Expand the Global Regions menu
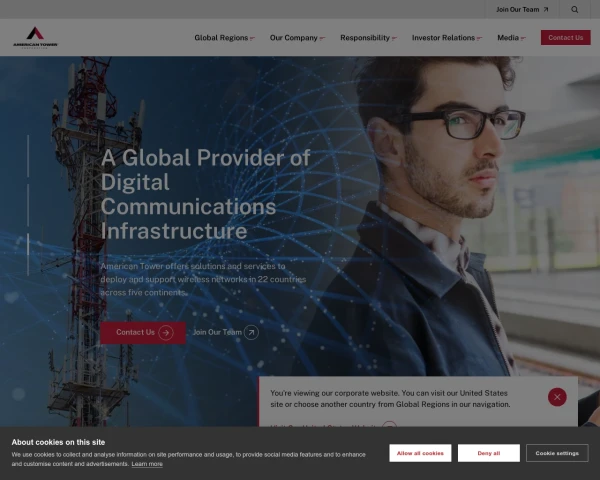This screenshot has height=480, width=600. pos(224,38)
